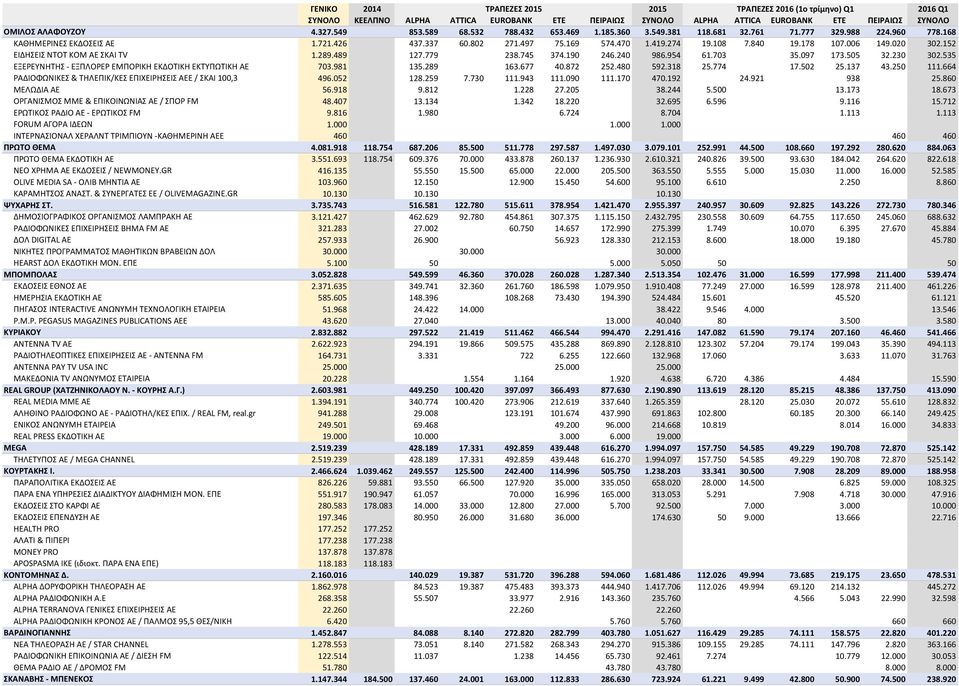Screen dimensions: 959x686
Task: Click the HEALTH PRO row label
Action: tap(36, 528)
